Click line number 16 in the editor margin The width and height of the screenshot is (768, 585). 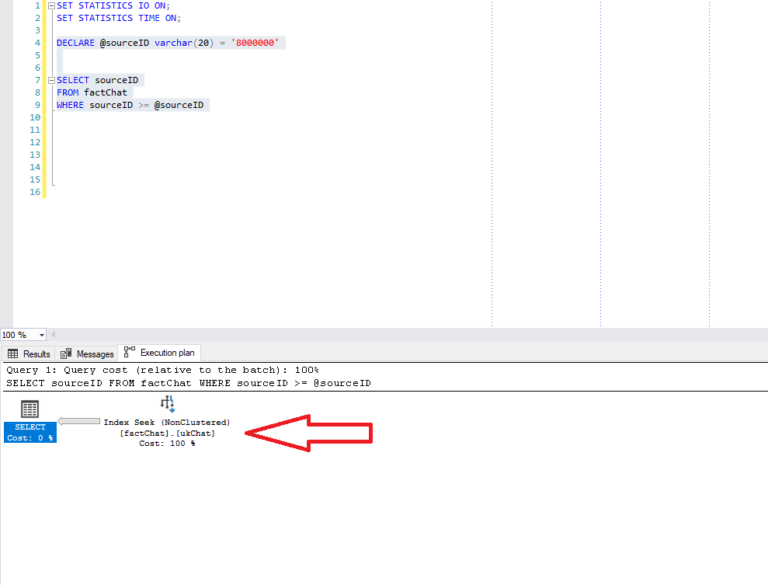tap(36, 192)
